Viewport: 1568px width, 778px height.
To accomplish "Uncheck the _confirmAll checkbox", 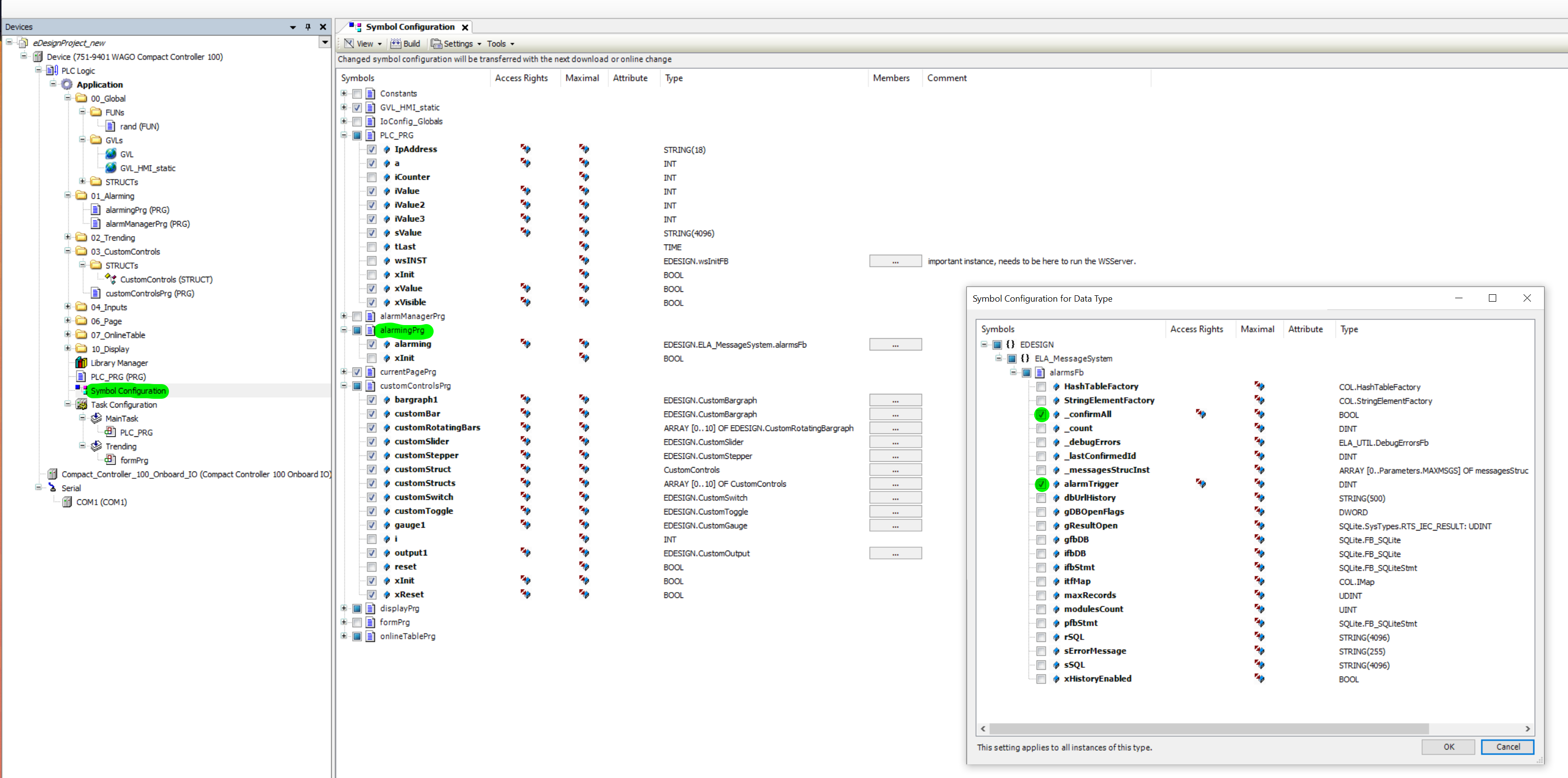I will point(1042,414).
